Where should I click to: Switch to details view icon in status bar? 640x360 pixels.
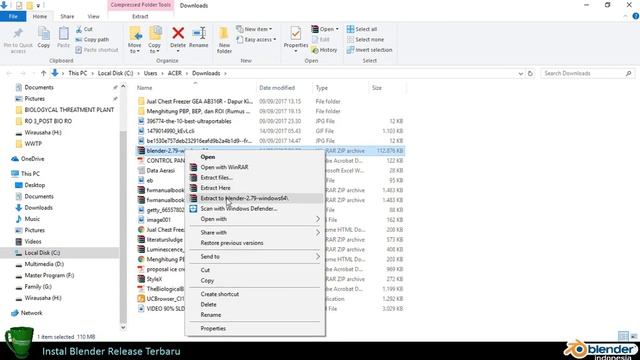(623, 336)
